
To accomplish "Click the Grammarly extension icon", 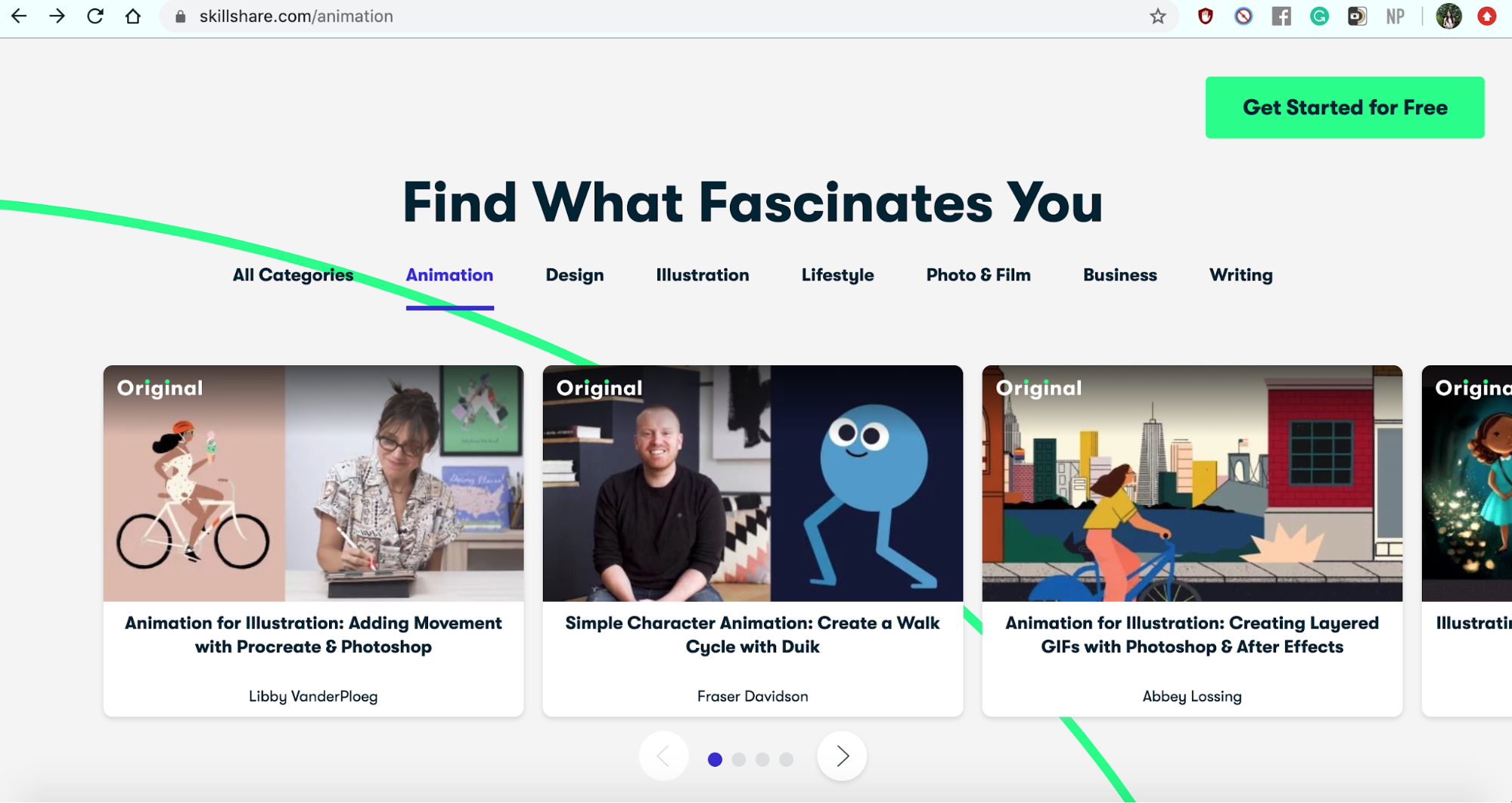I will 1319,17.
